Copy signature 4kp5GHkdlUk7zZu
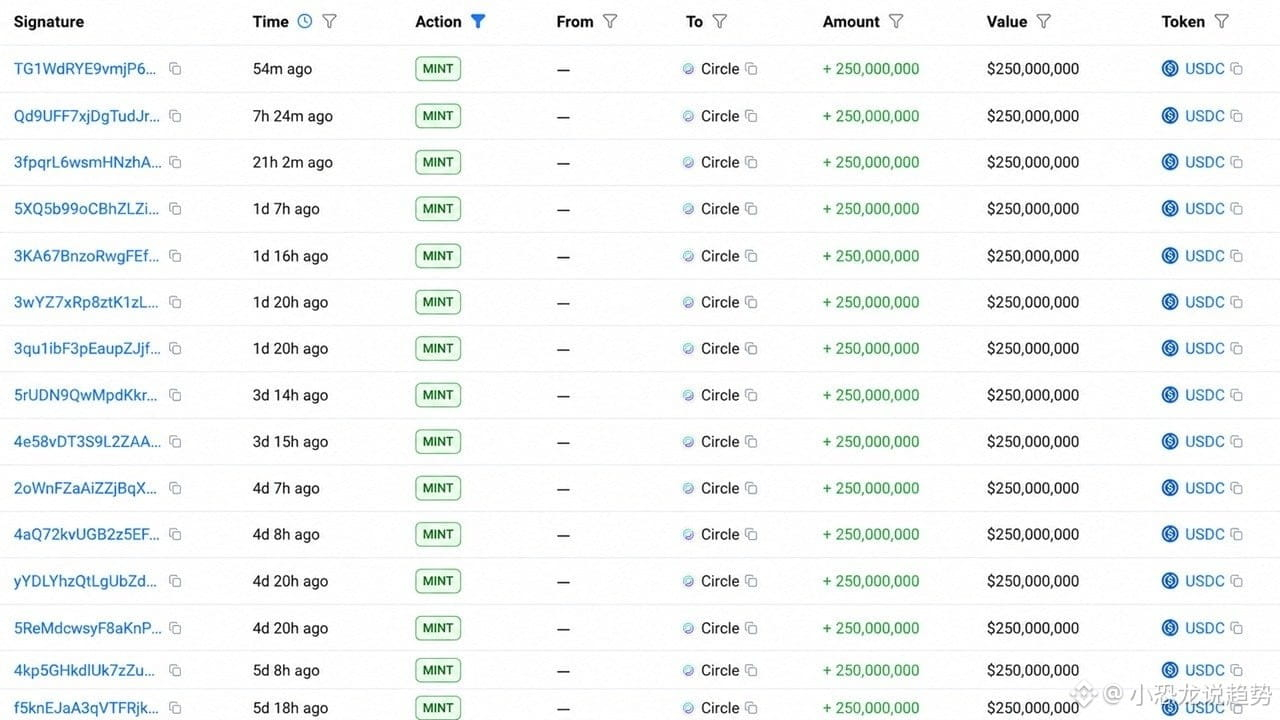 tap(175, 670)
